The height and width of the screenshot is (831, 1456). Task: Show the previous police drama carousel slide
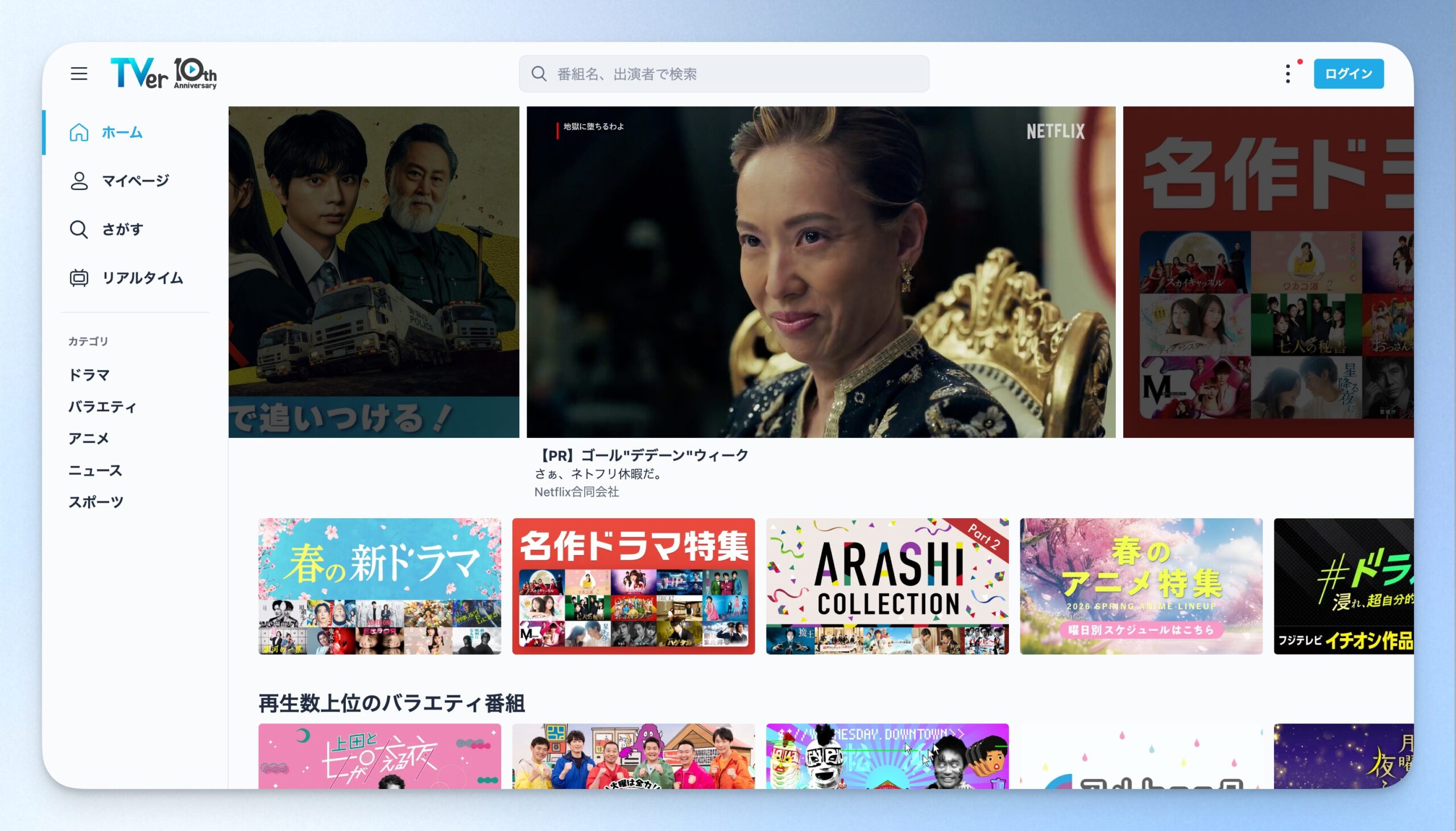tap(374, 272)
